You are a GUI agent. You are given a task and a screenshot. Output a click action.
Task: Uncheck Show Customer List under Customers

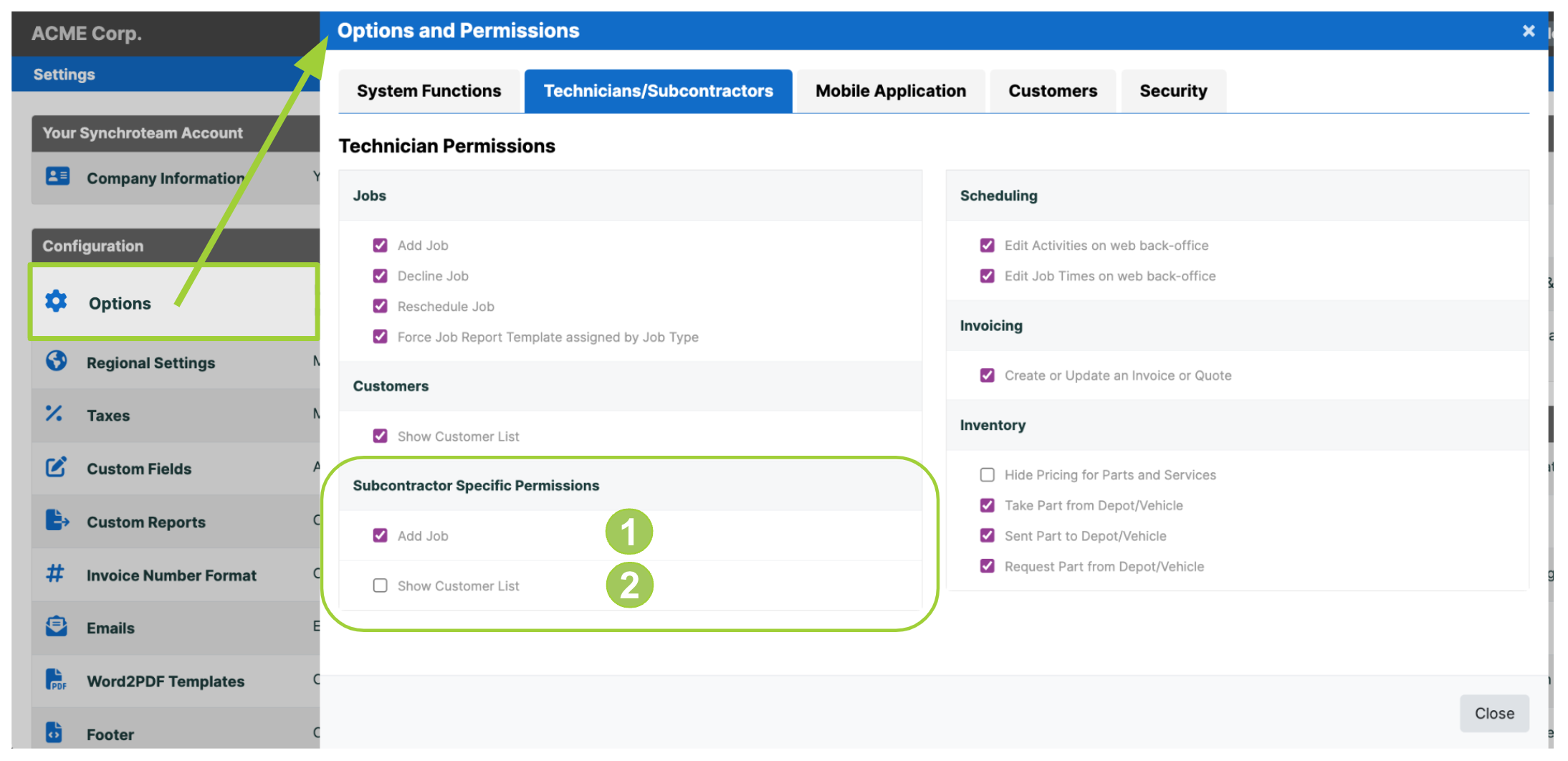pyautogui.click(x=380, y=436)
